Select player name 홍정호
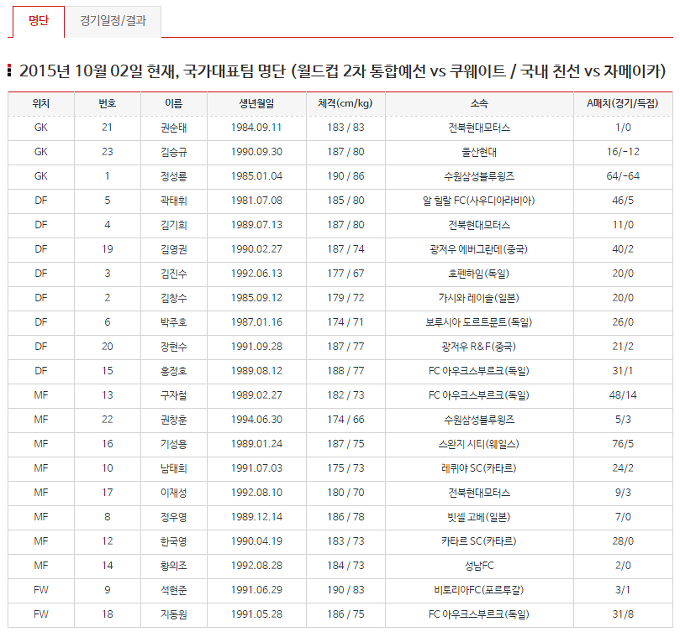680x632 pixels. pos(173,371)
